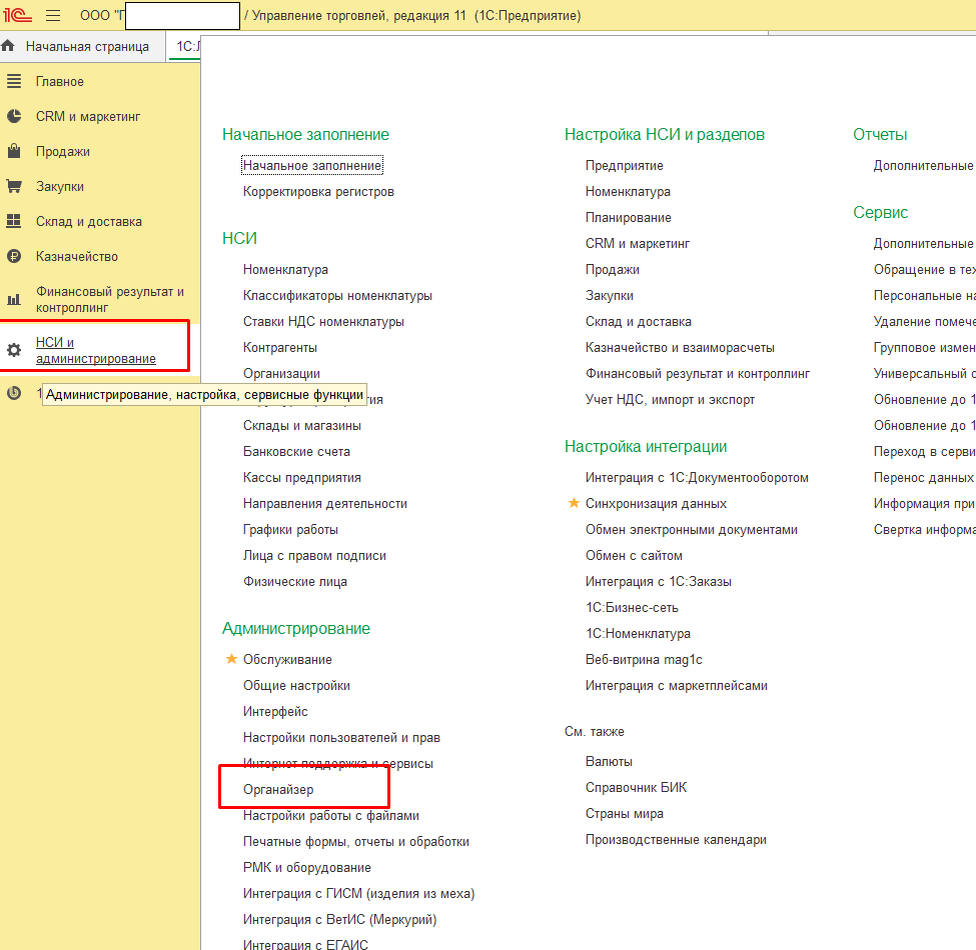The height and width of the screenshot is (950, 976).
Task: Open the Склад и доставка sidebar section
Action: pyautogui.click(x=89, y=221)
